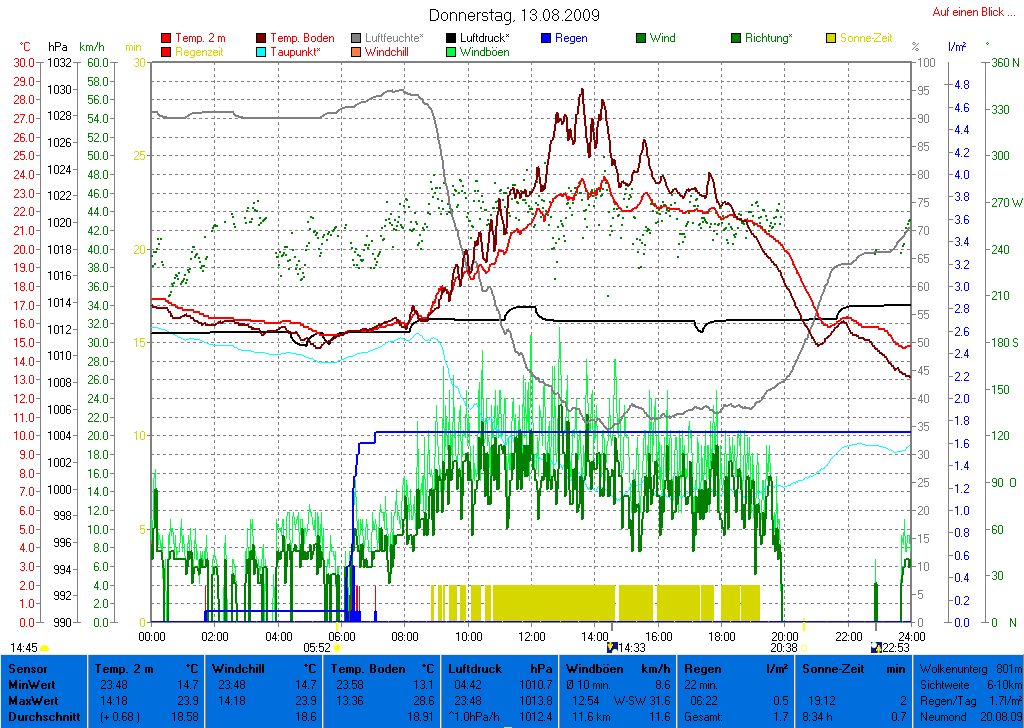Viewport: 1024px width, 728px height.
Task: Click the black Luftdruck legend square
Action: click(451, 38)
